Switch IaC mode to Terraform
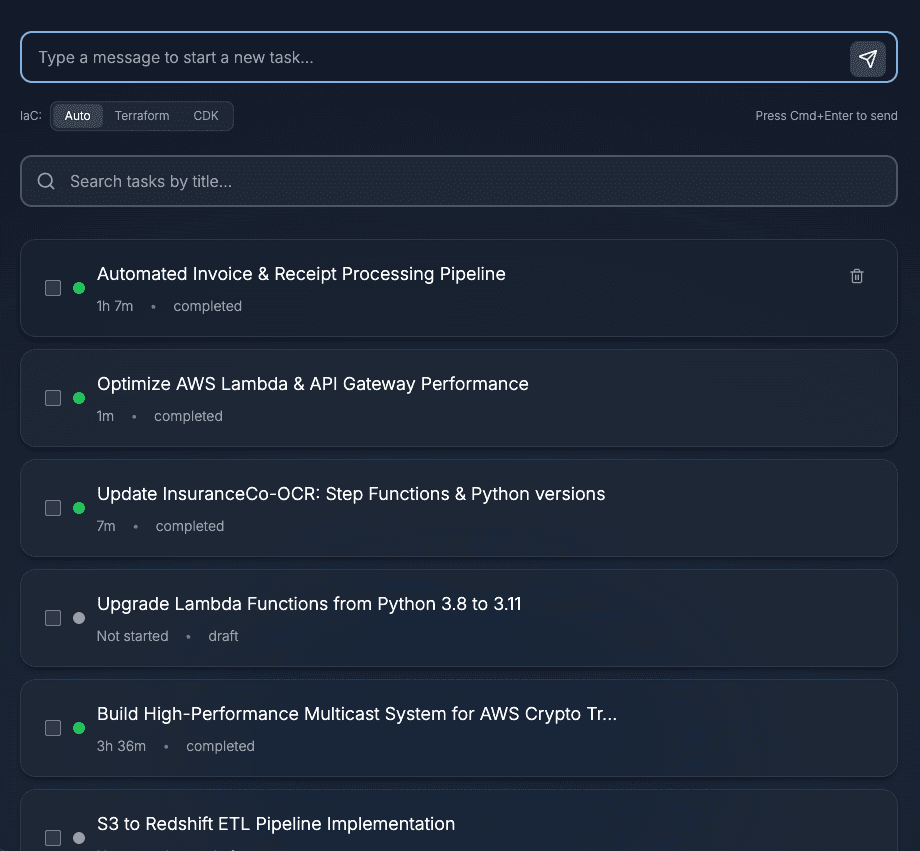The image size is (920, 851). [142, 115]
